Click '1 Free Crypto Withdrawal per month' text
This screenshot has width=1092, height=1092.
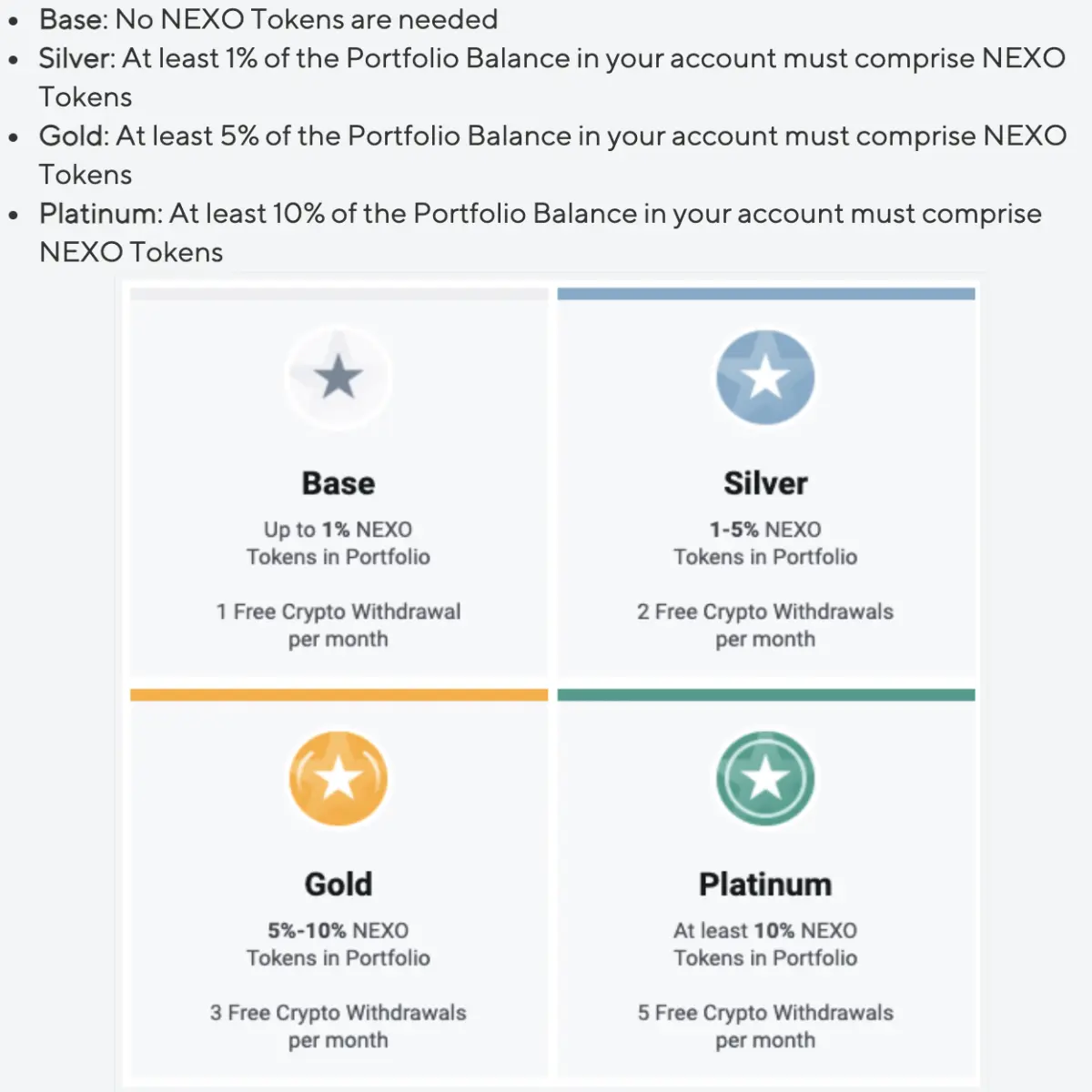[x=339, y=625]
